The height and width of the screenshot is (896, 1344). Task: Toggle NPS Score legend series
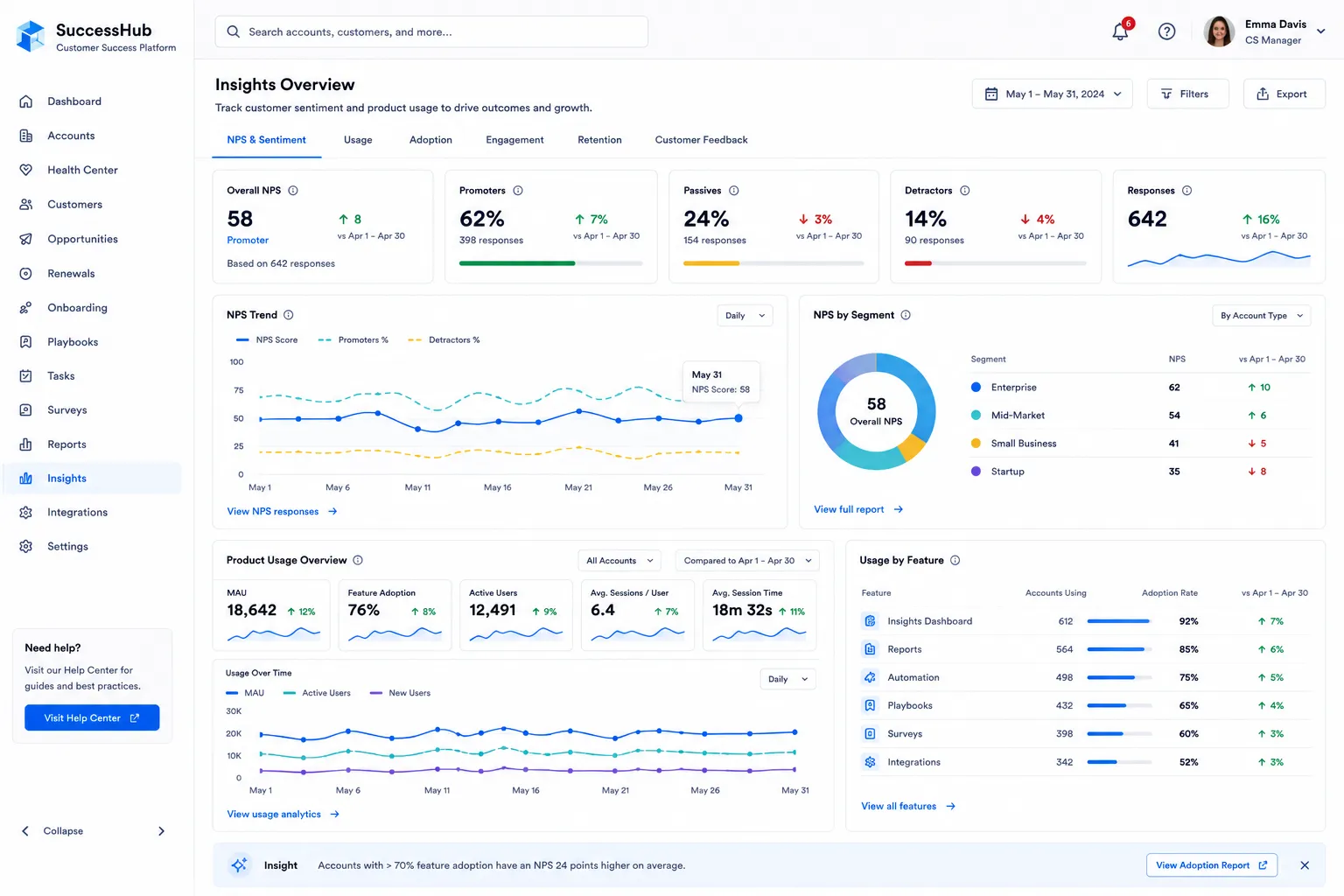(267, 340)
